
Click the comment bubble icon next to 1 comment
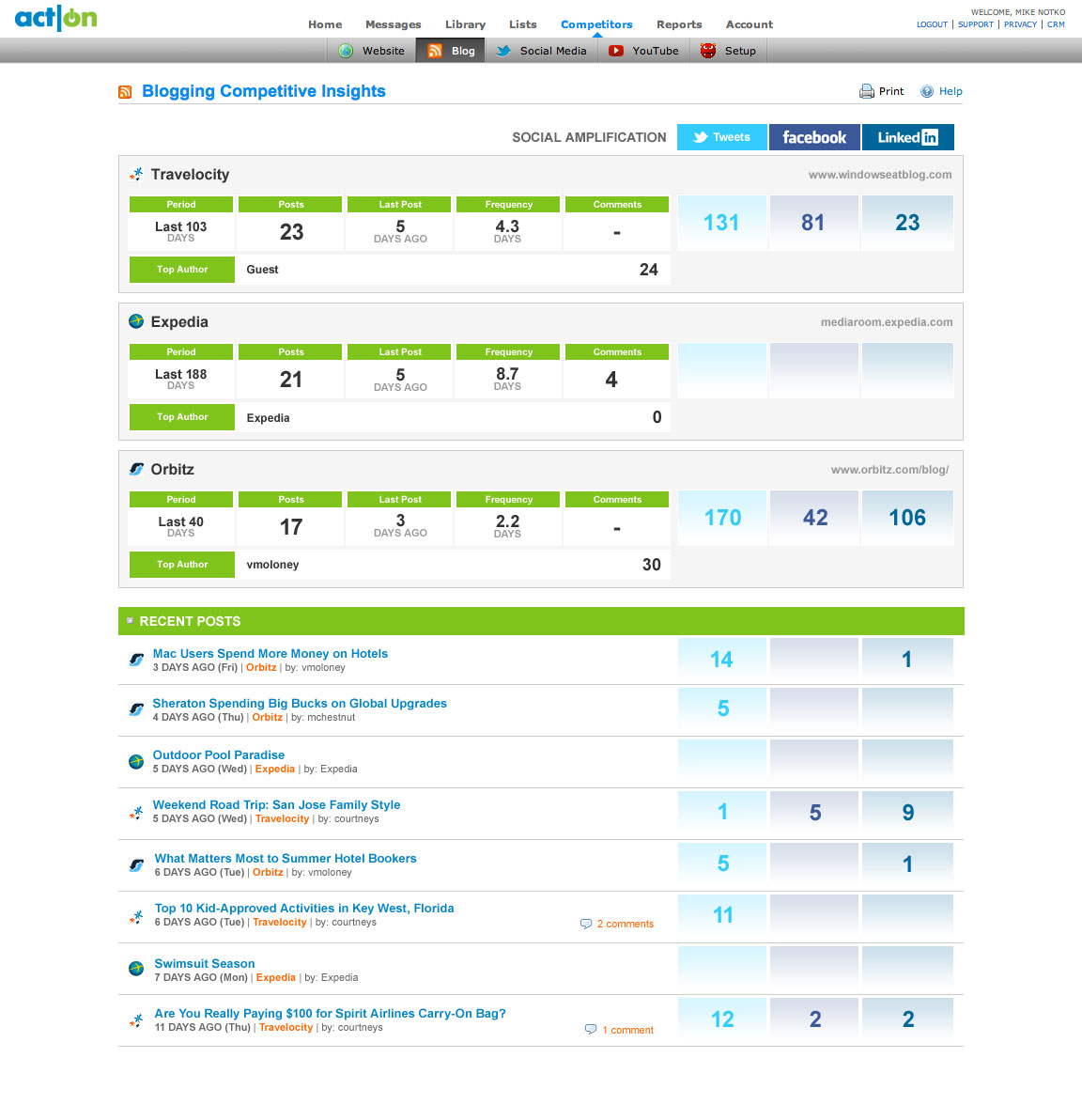[591, 1029]
